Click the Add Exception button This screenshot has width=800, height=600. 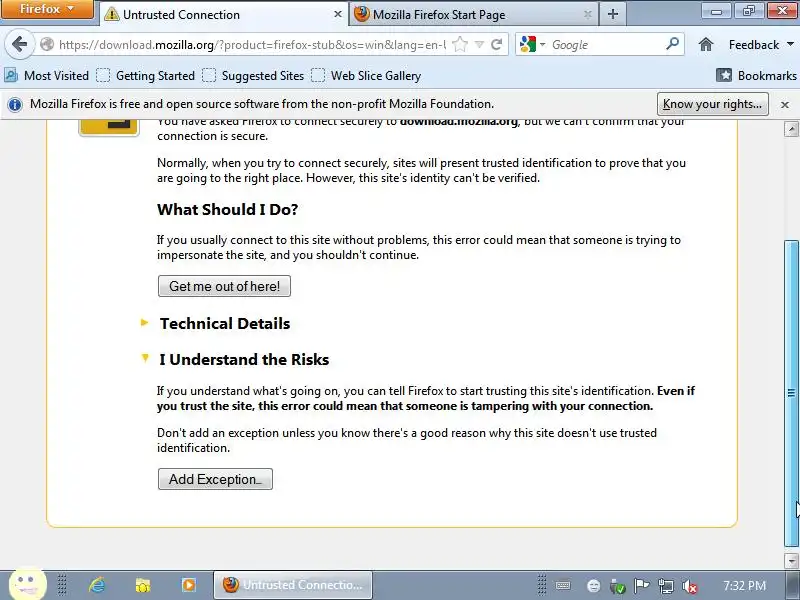pyautogui.click(x=215, y=479)
